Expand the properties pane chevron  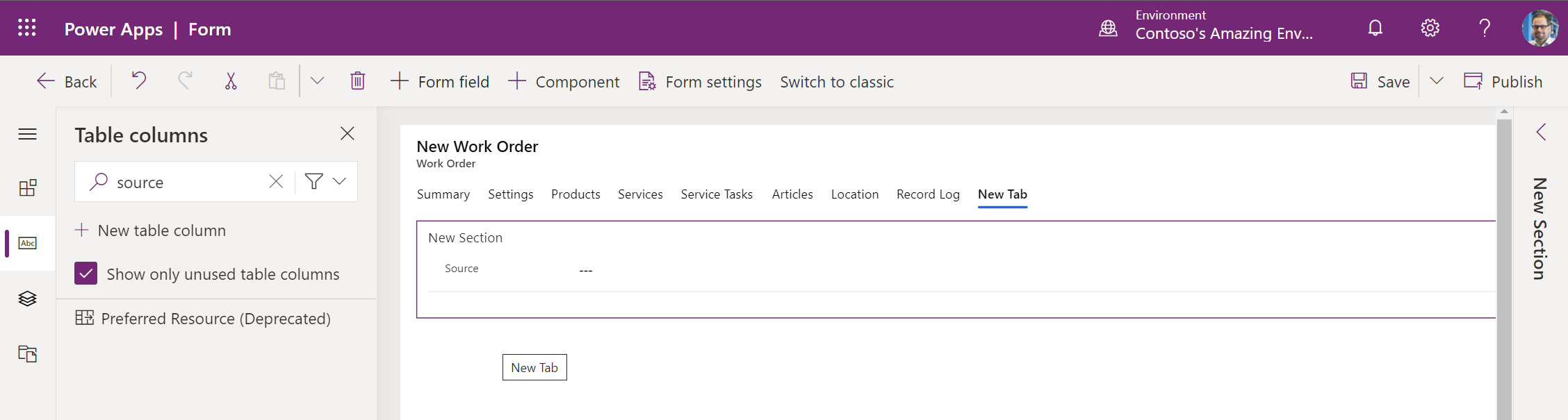point(1541,132)
